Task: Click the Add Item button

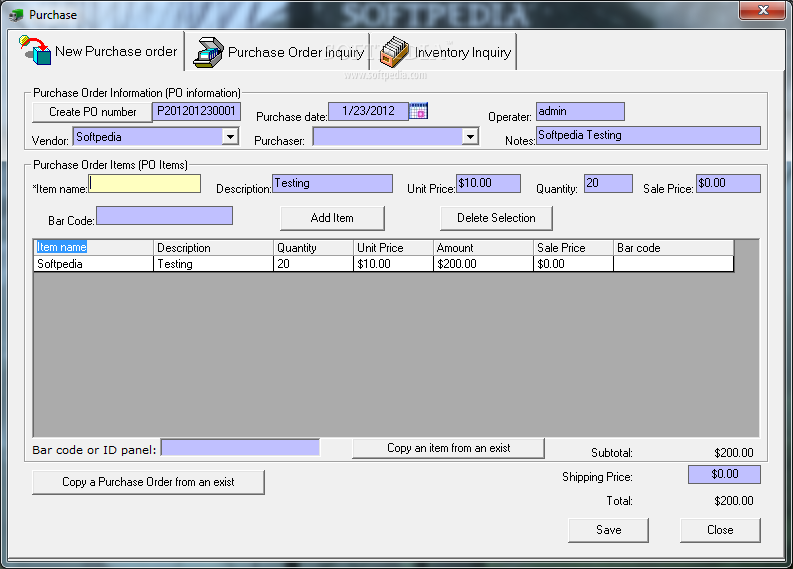Action: tap(332, 218)
